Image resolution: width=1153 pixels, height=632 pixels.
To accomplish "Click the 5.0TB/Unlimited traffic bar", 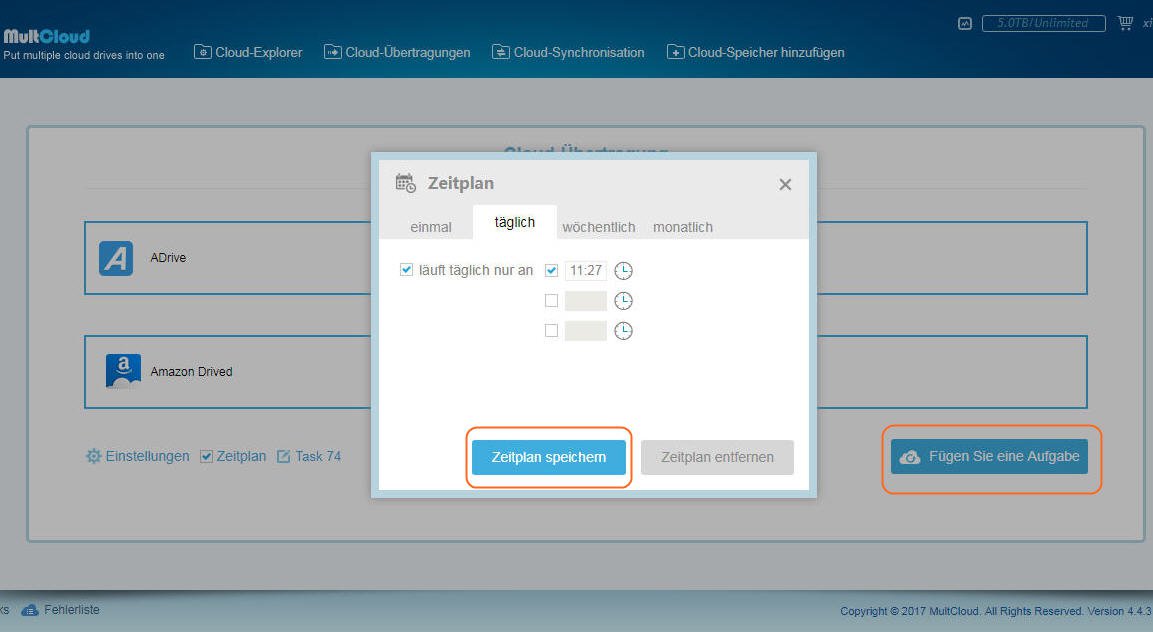I will 1043,24.
